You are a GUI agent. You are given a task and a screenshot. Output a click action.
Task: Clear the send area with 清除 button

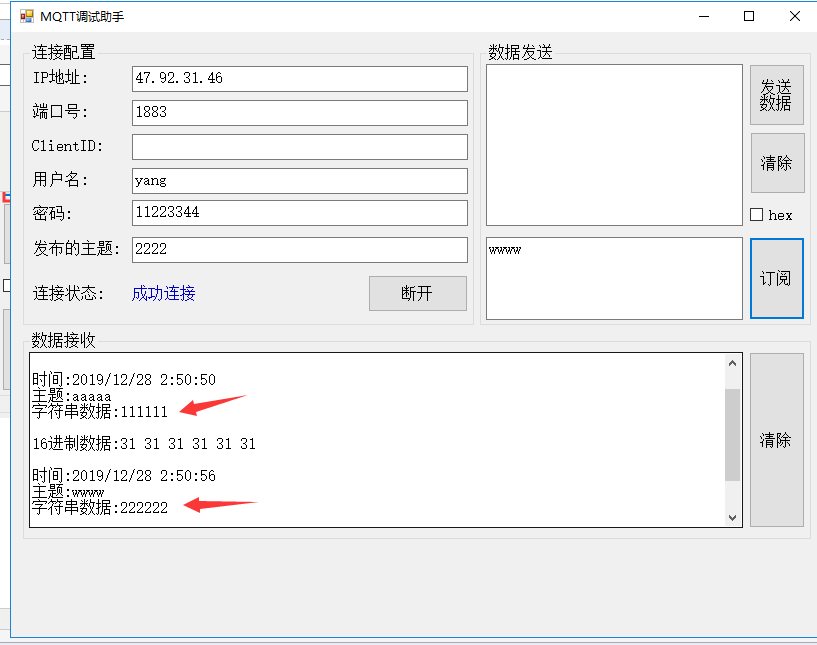coord(777,163)
